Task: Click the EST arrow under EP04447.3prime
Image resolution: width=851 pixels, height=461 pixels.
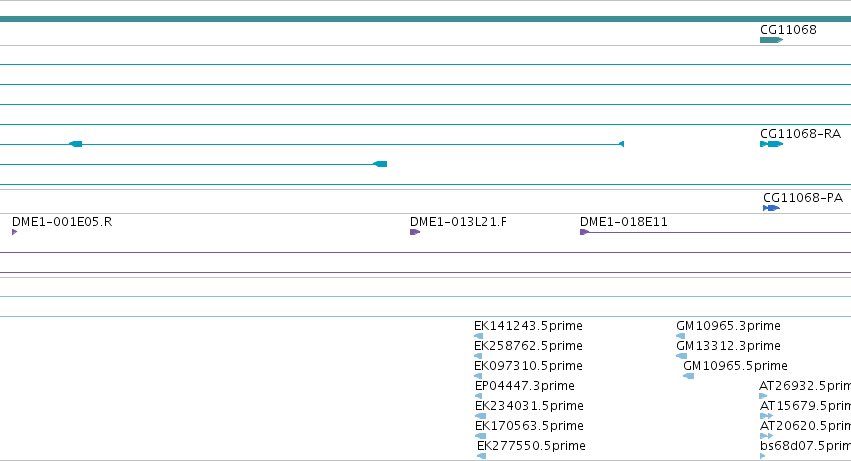Action: tap(478, 396)
